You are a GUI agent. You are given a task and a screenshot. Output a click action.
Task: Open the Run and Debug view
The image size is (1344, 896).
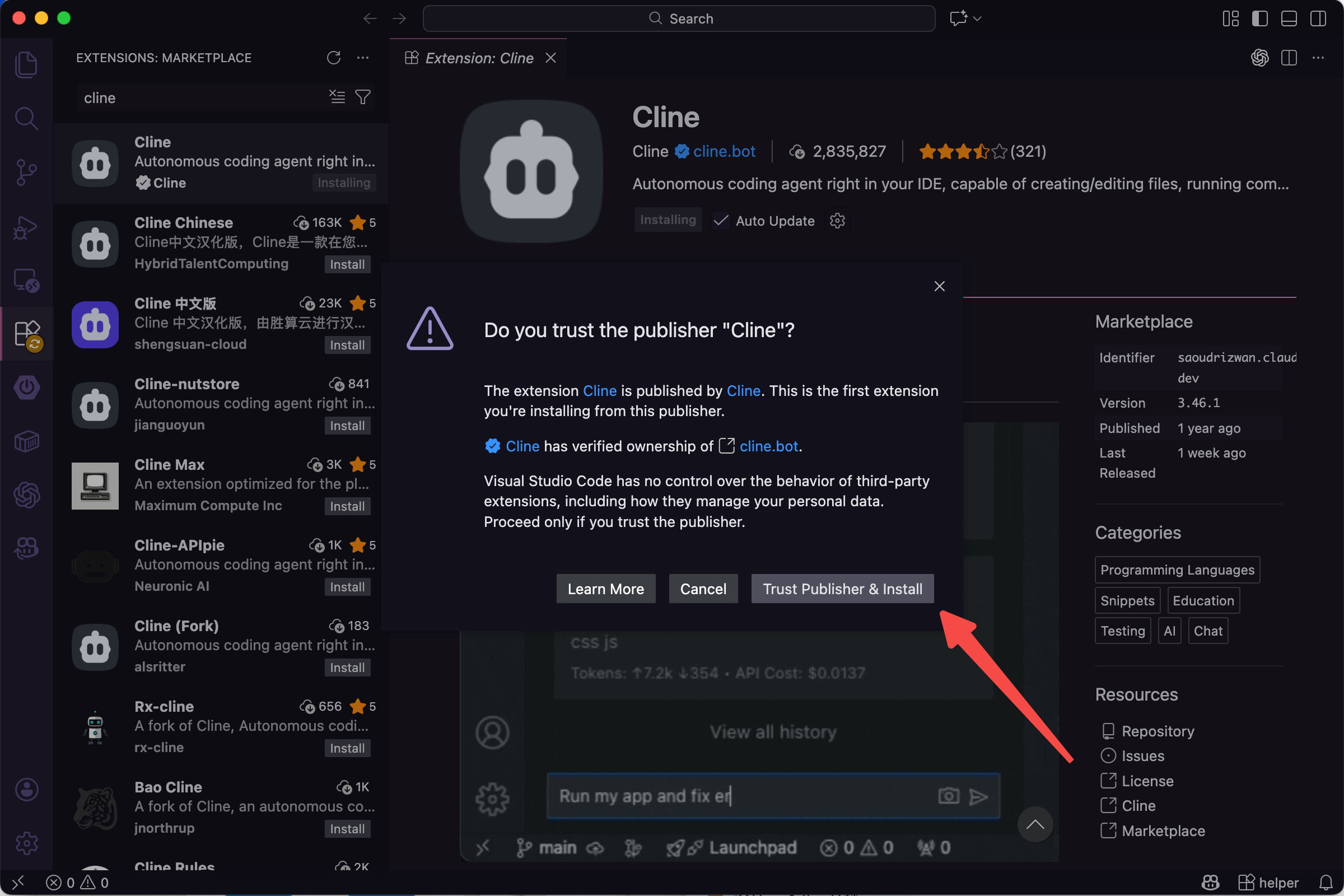(x=26, y=227)
